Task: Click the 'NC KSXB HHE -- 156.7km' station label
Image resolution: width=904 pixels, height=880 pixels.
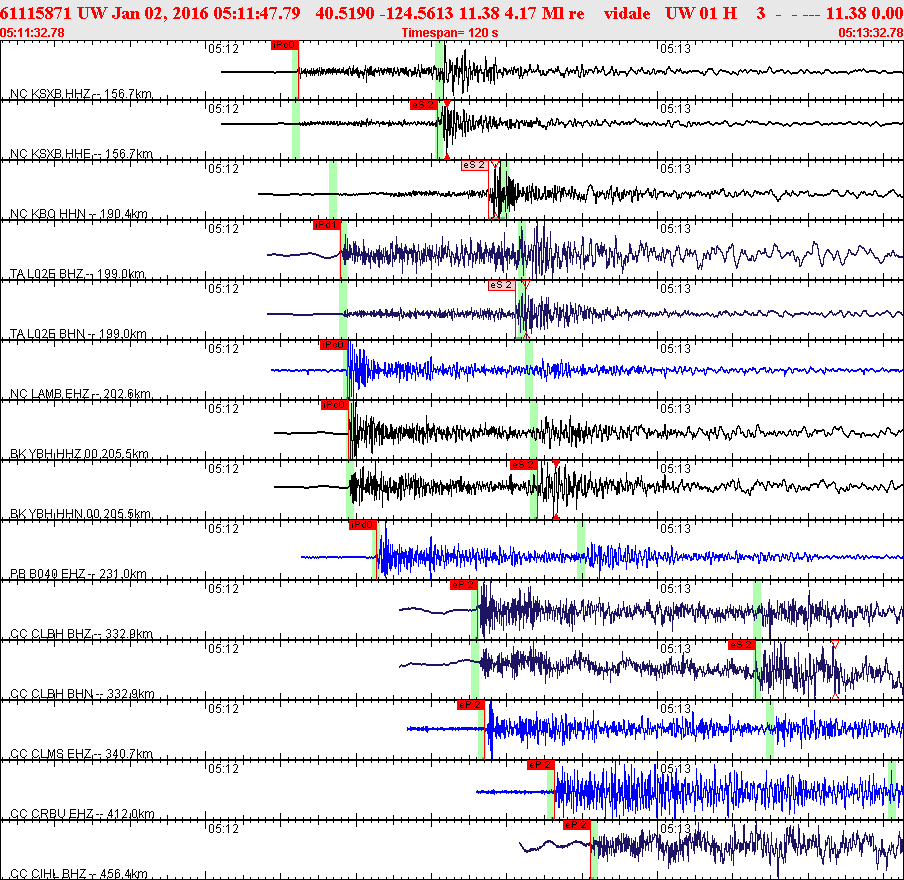Action: pos(81,153)
